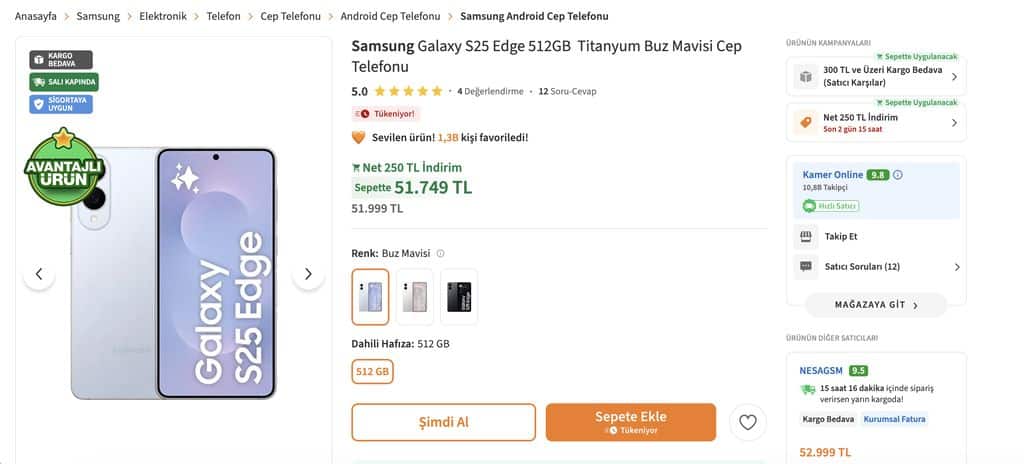
Task: Expand the Net 250 TL İndirim campaign
Action: [953, 123]
